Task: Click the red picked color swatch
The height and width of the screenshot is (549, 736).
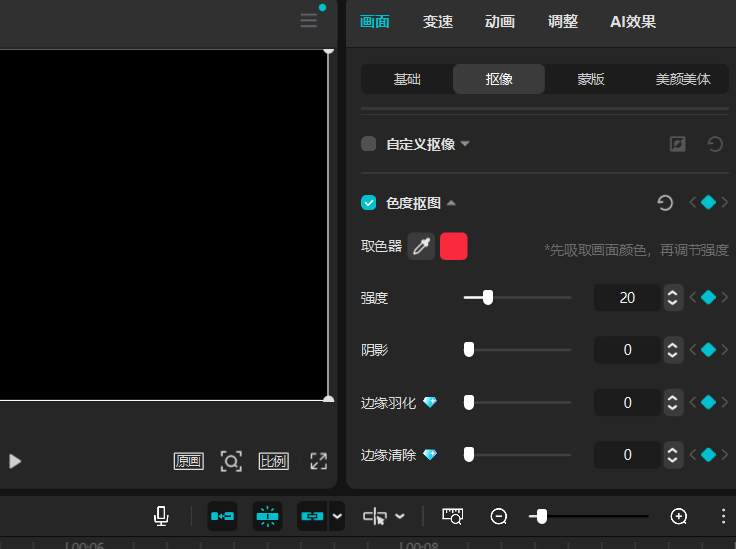Action: pos(453,246)
